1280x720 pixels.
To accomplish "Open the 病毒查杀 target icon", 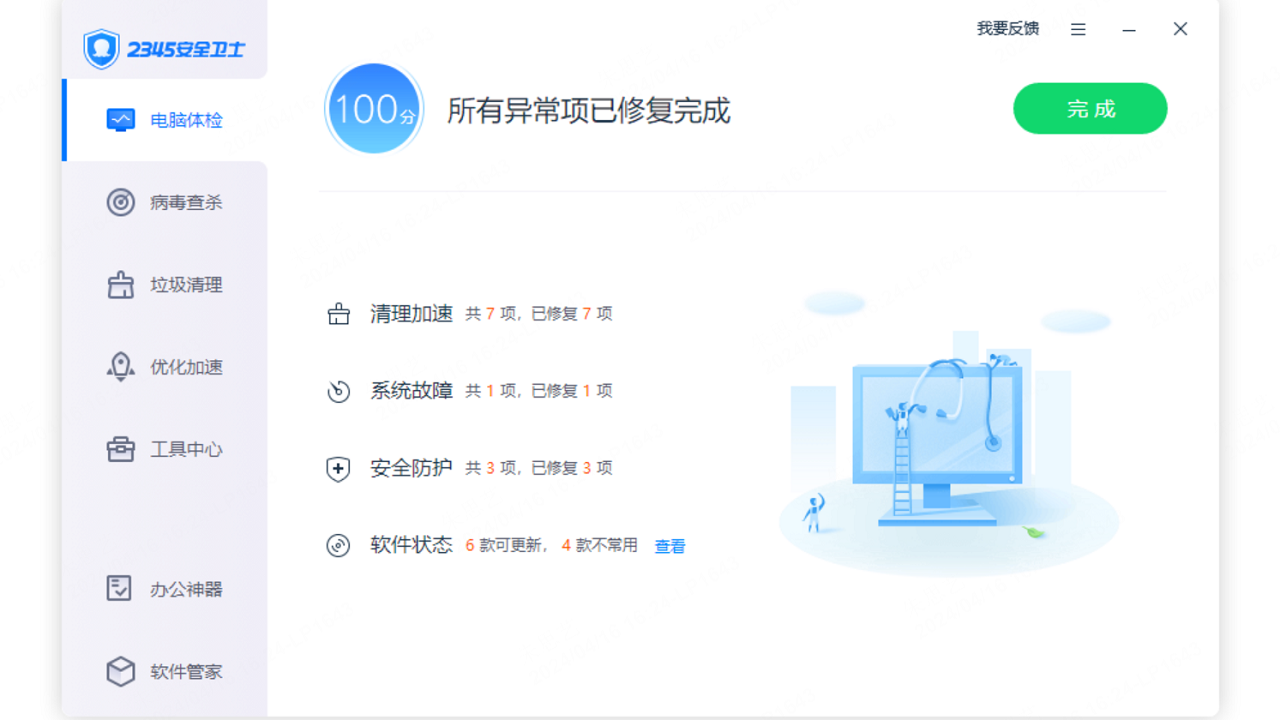I will click(x=120, y=202).
